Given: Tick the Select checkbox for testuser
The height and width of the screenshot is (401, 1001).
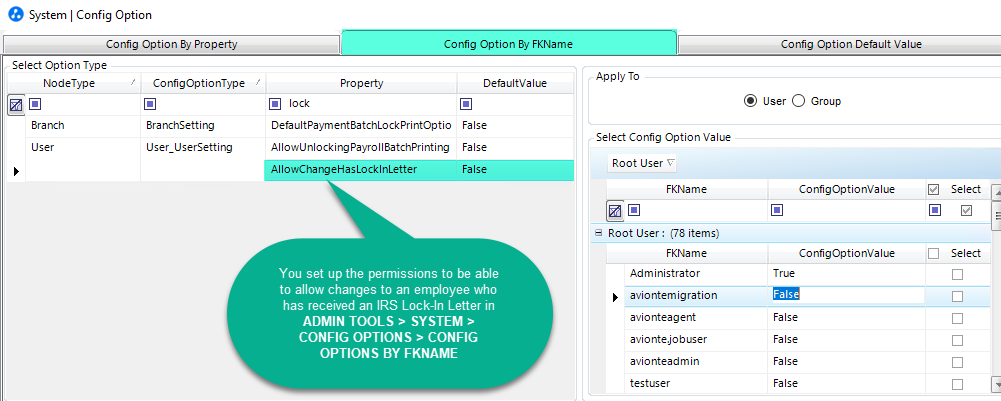Looking at the screenshot, I should (x=958, y=384).
